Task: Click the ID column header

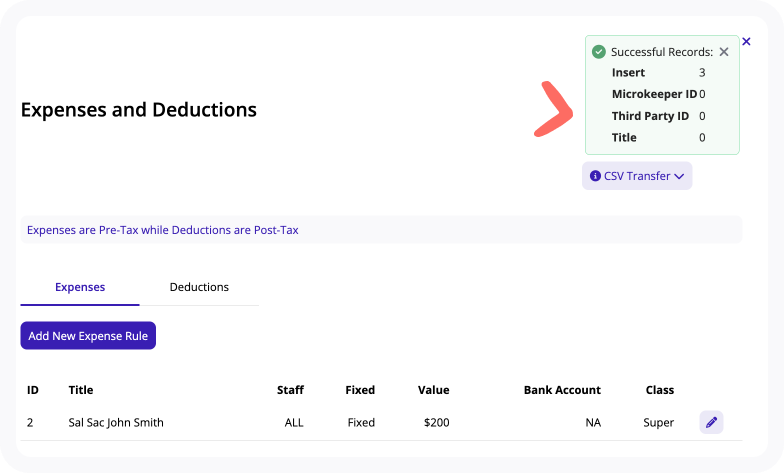Action: (32, 390)
